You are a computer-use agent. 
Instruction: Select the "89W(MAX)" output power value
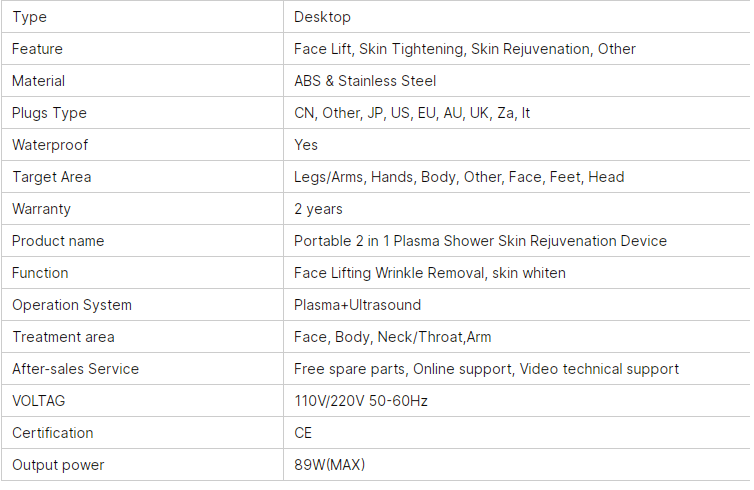click(x=329, y=465)
